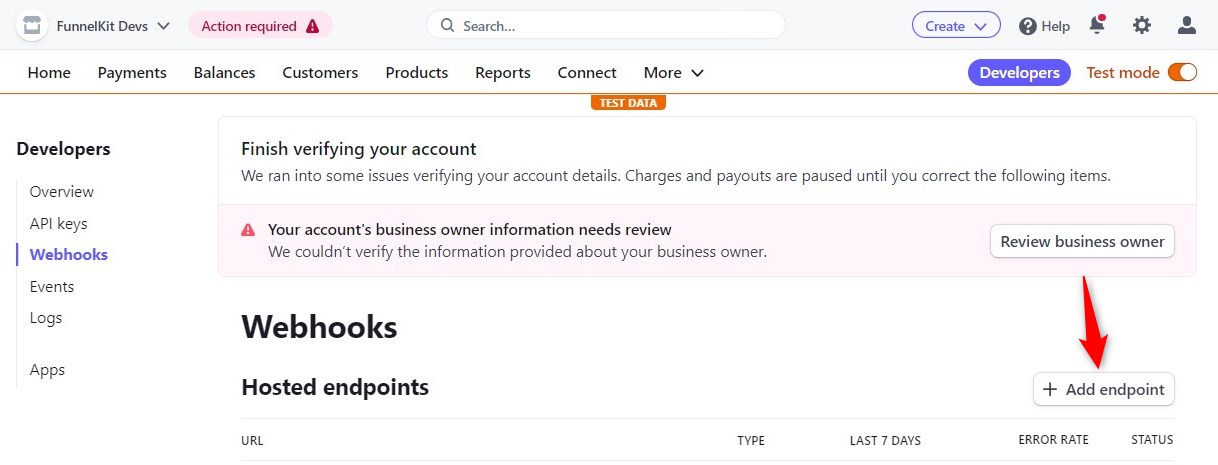Click the red alert icon beside business owner notice
The width and height of the screenshot is (1218, 465).
point(248,230)
